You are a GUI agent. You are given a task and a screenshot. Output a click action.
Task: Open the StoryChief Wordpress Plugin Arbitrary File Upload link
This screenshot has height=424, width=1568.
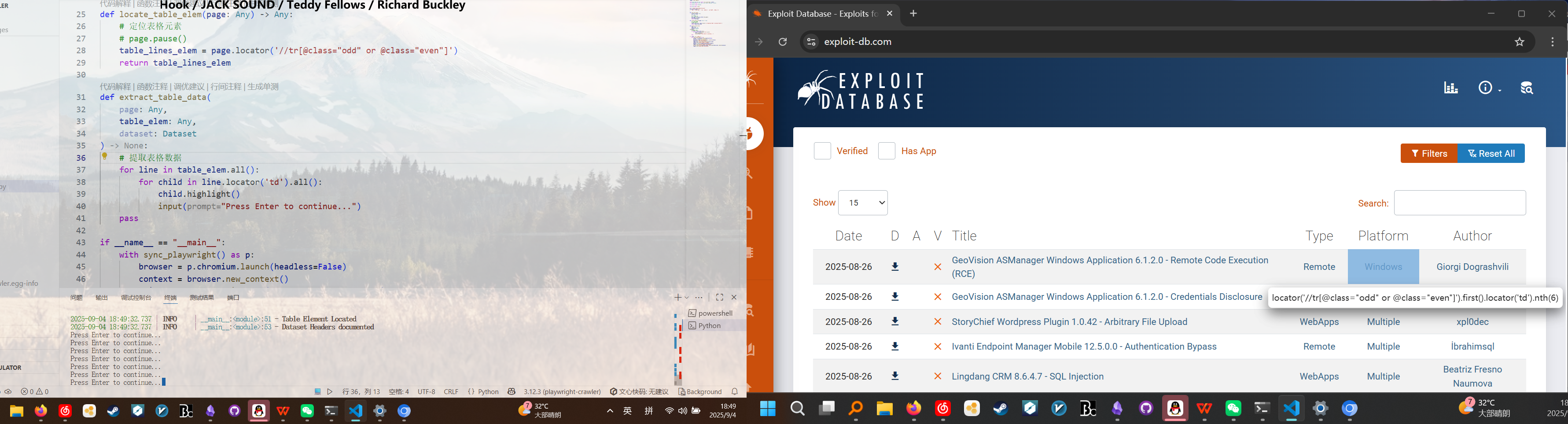(x=1070, y=322)
